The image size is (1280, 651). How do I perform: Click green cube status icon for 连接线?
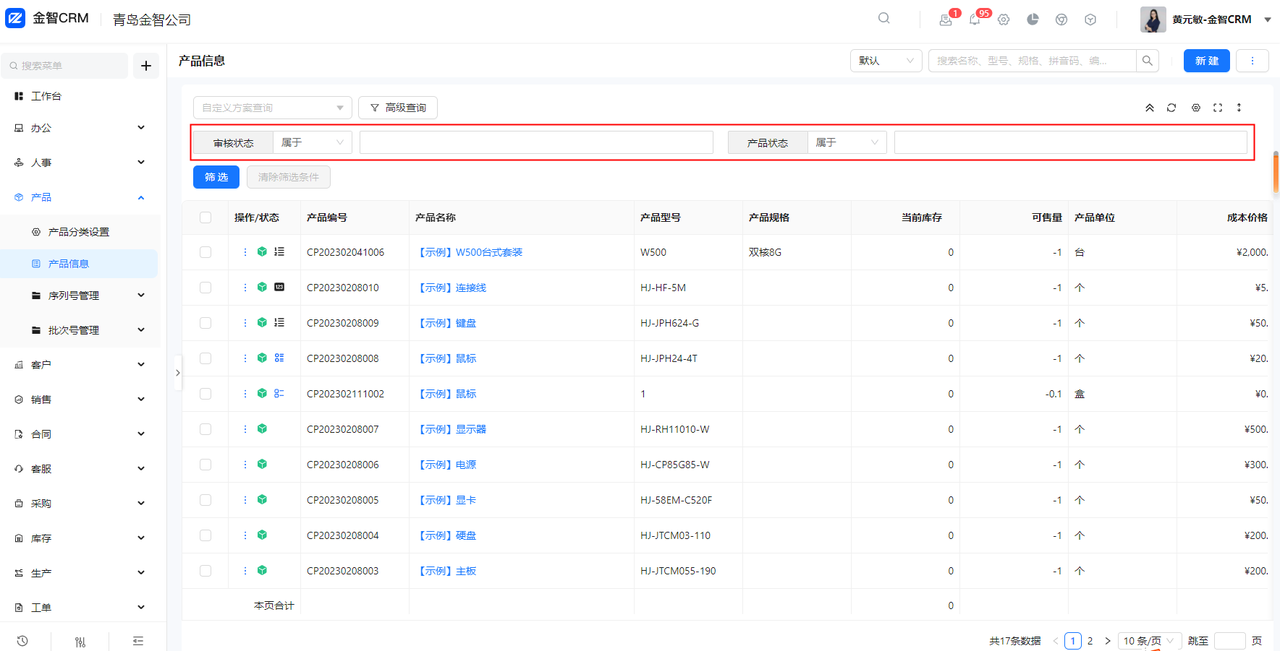pyautogui.click(x=262, y=288)
